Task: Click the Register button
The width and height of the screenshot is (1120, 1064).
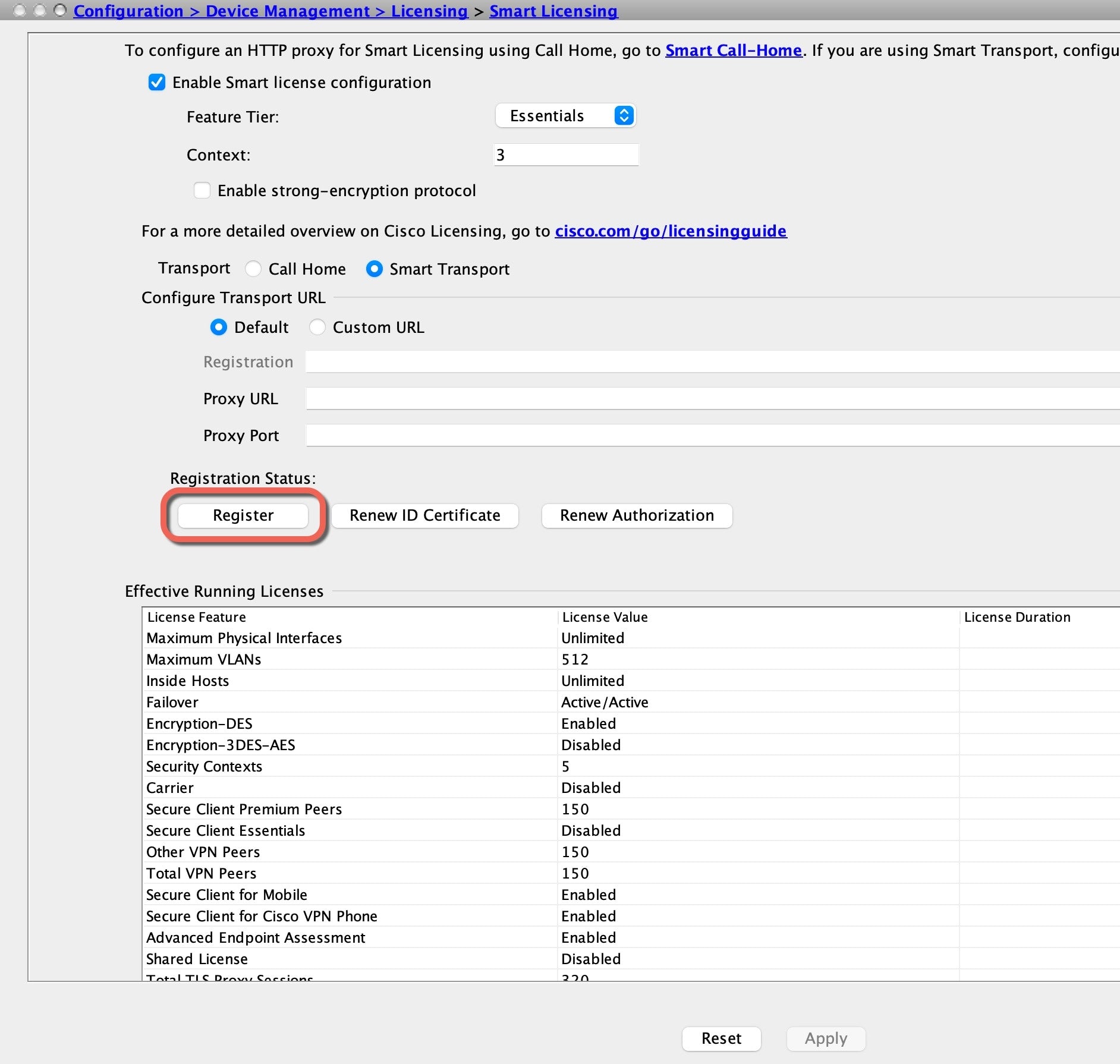Action: 243,515
